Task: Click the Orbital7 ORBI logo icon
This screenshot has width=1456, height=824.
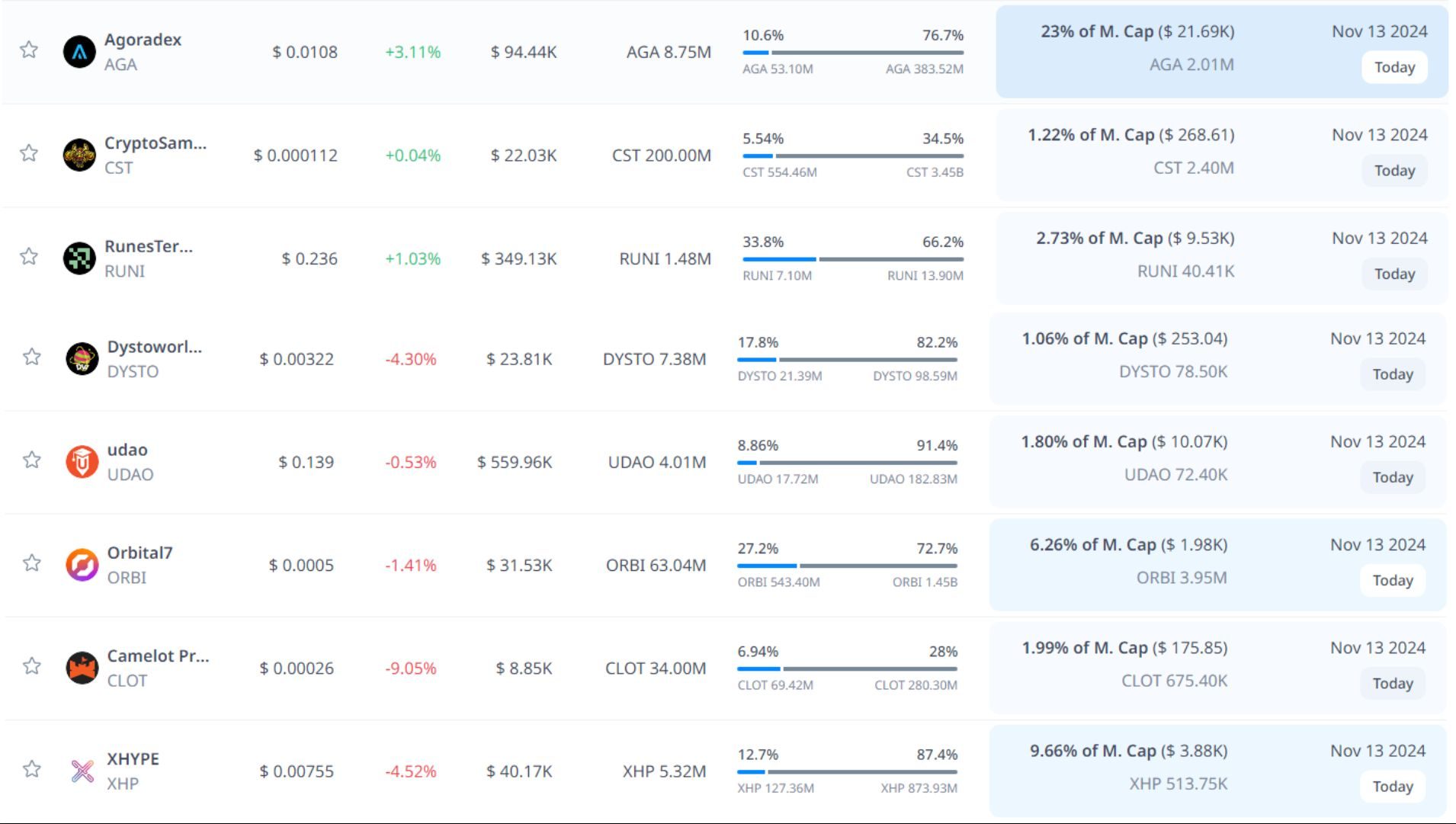Action: [82, 565]
